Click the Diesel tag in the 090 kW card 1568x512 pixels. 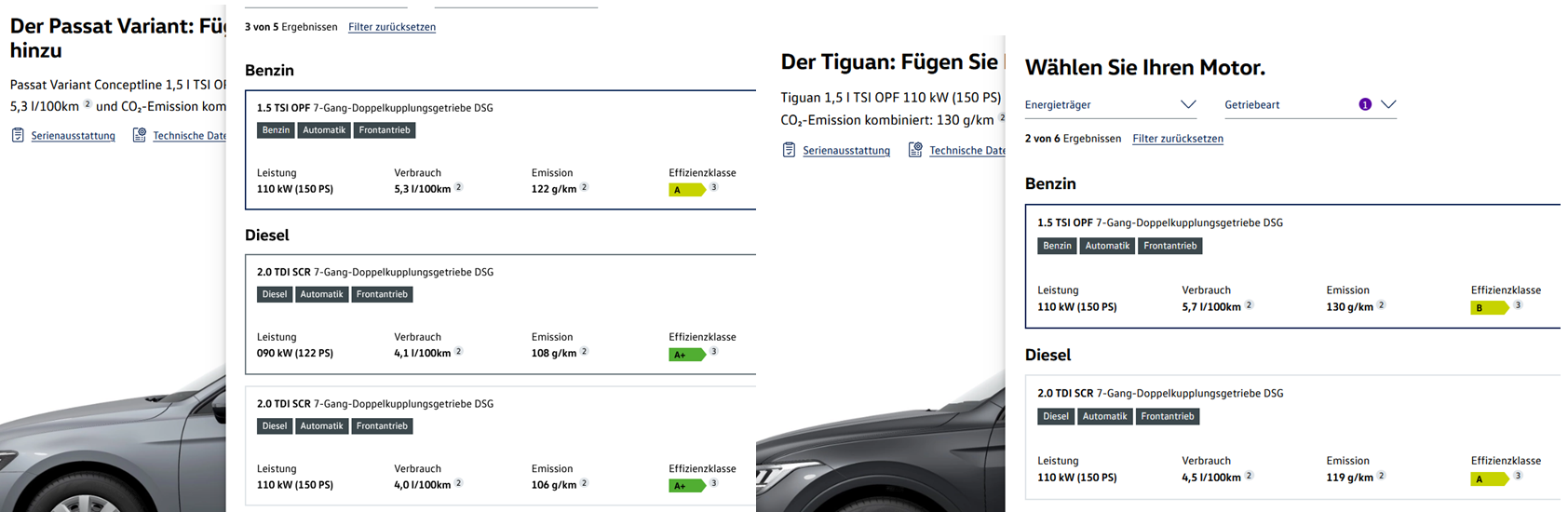click(275, 294)
